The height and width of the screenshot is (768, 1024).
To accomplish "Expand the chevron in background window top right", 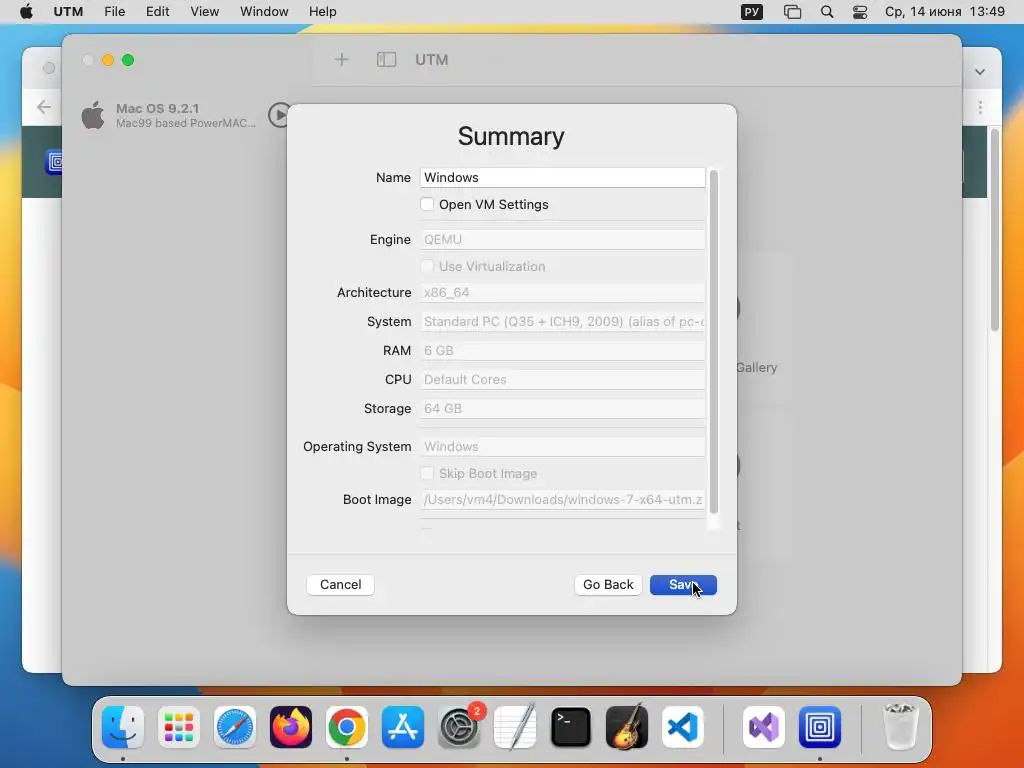I will point(980,72).
